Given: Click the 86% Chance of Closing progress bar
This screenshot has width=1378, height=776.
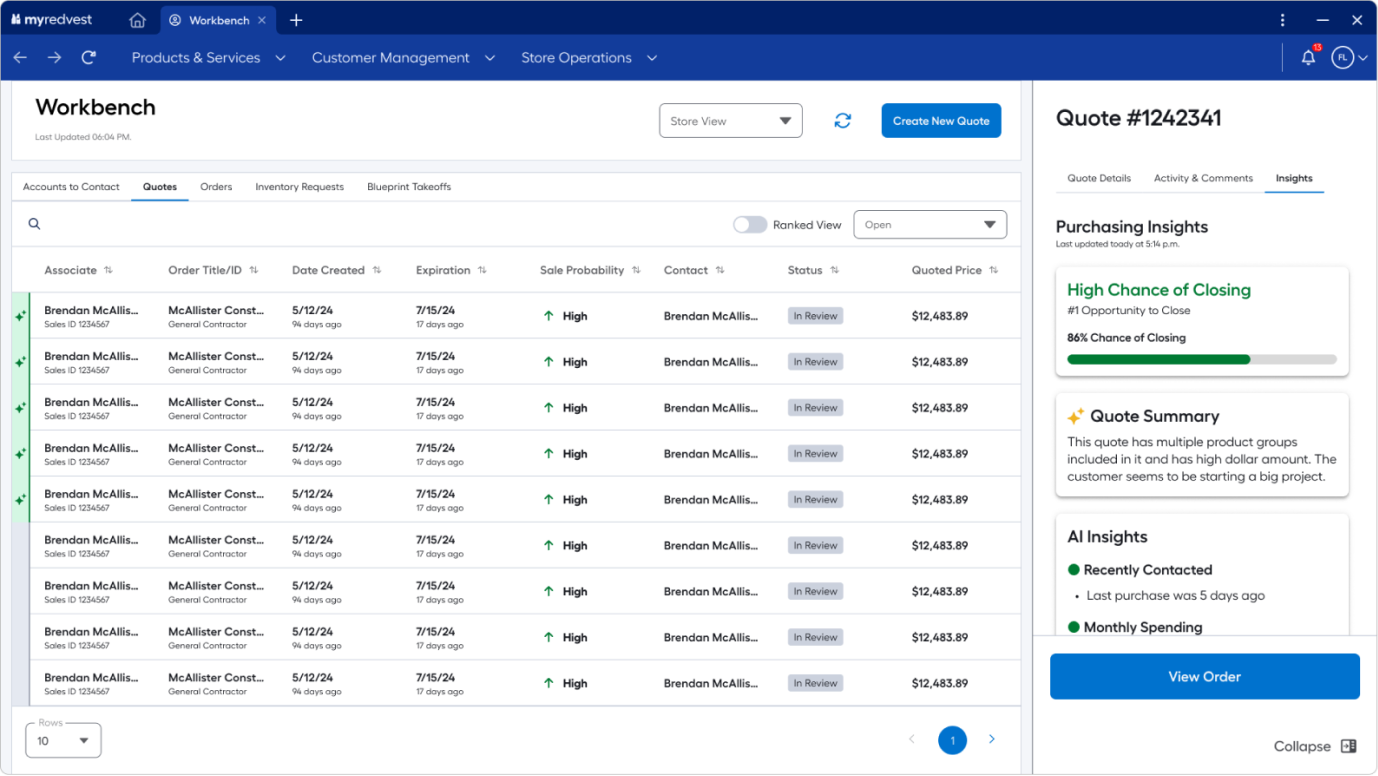Looking at the screenshot, I should click(x=1201, y=359).
